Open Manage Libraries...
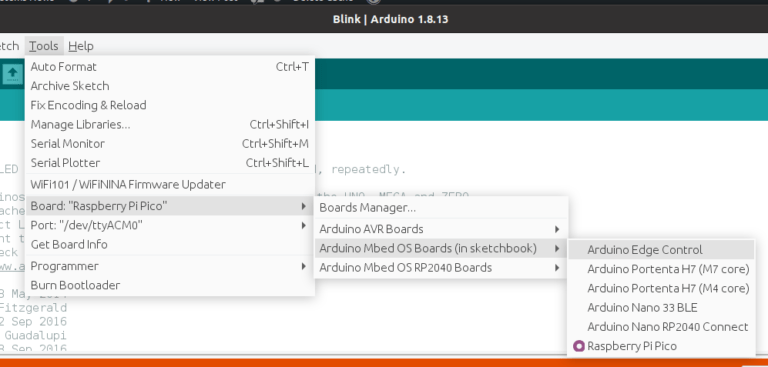Viewport: 768px width, 367px height. [x=169, y=124]
